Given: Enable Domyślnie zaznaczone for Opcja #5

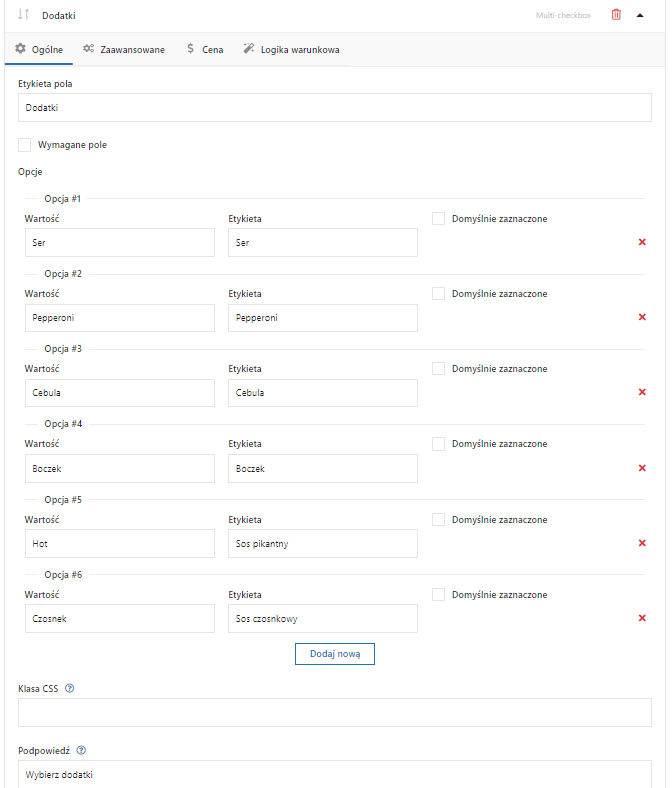Looking at the screenshot, I should (438, 520).
